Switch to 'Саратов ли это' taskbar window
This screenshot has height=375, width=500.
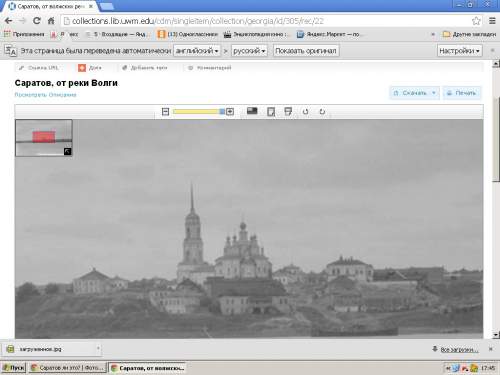pos(68,368)
